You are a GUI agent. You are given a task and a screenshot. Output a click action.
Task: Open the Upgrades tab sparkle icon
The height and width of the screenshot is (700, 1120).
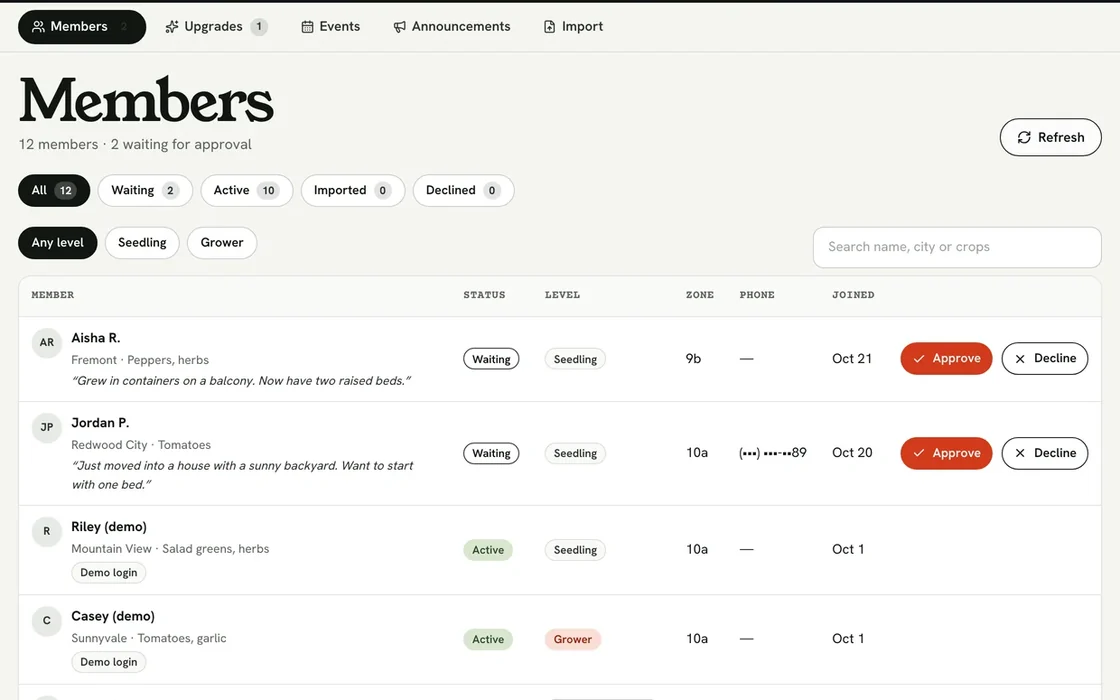(x=171, y=26)
